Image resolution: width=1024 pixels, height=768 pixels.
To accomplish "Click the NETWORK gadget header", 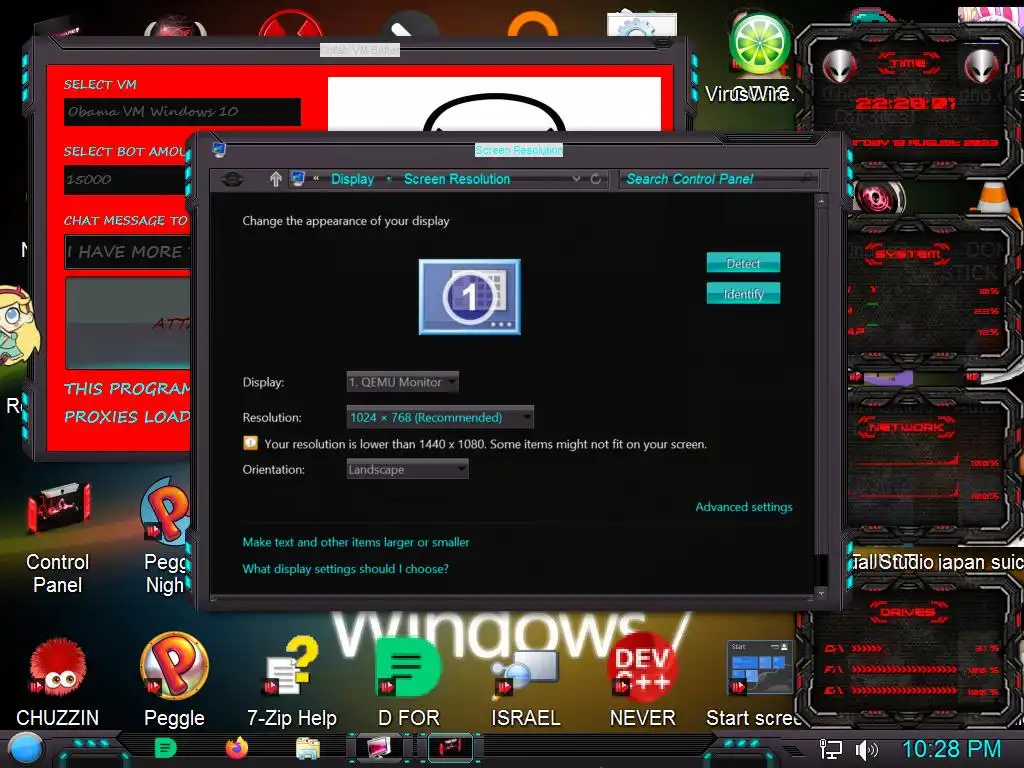I will [x=906, y=428].
